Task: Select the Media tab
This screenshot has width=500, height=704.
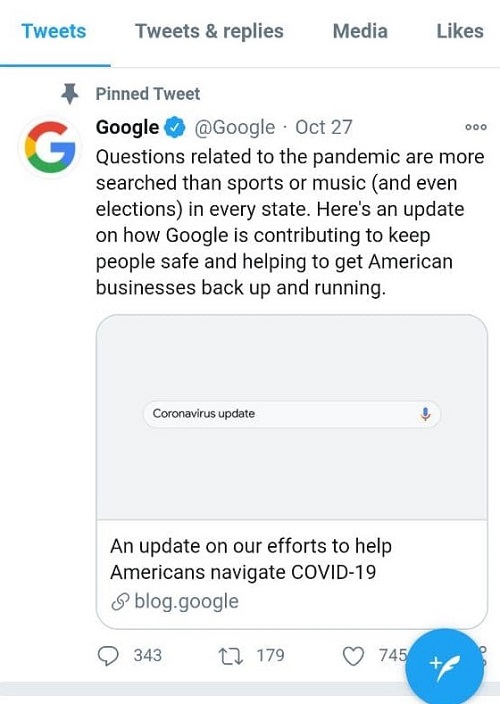Action: 360,31
